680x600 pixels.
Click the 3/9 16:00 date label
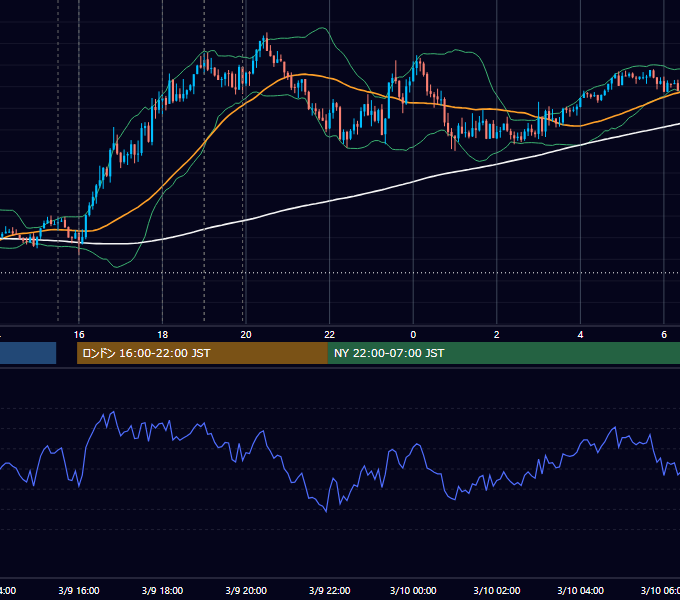click(x=79, y=590)
